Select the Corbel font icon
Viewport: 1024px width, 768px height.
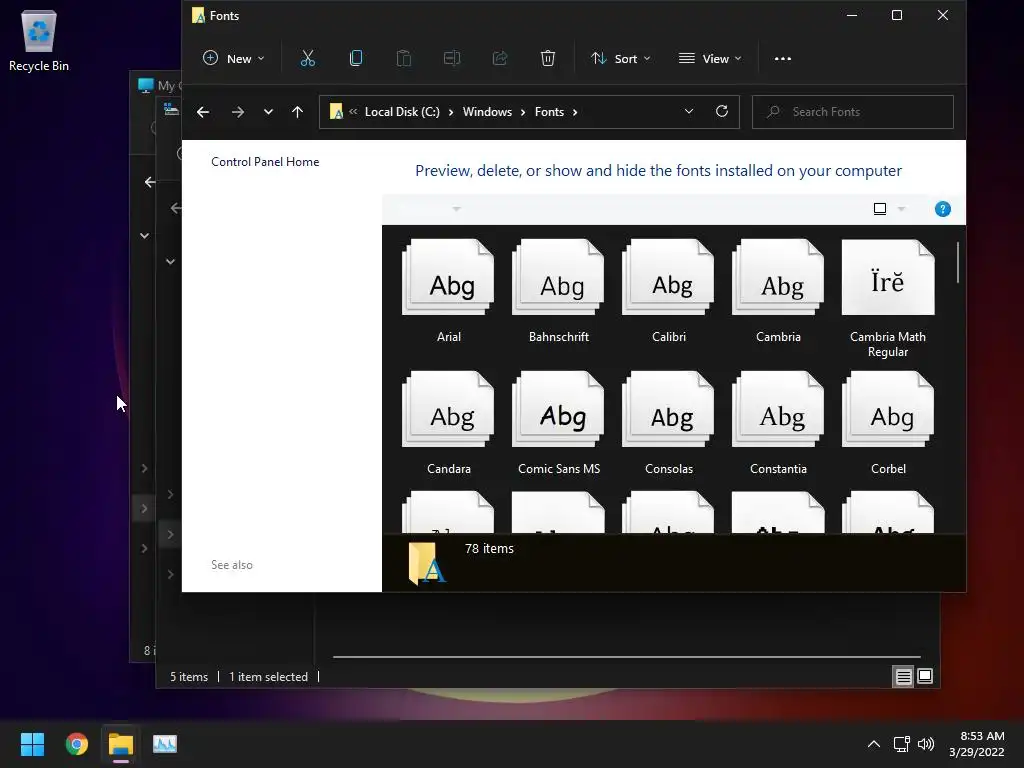888,423
